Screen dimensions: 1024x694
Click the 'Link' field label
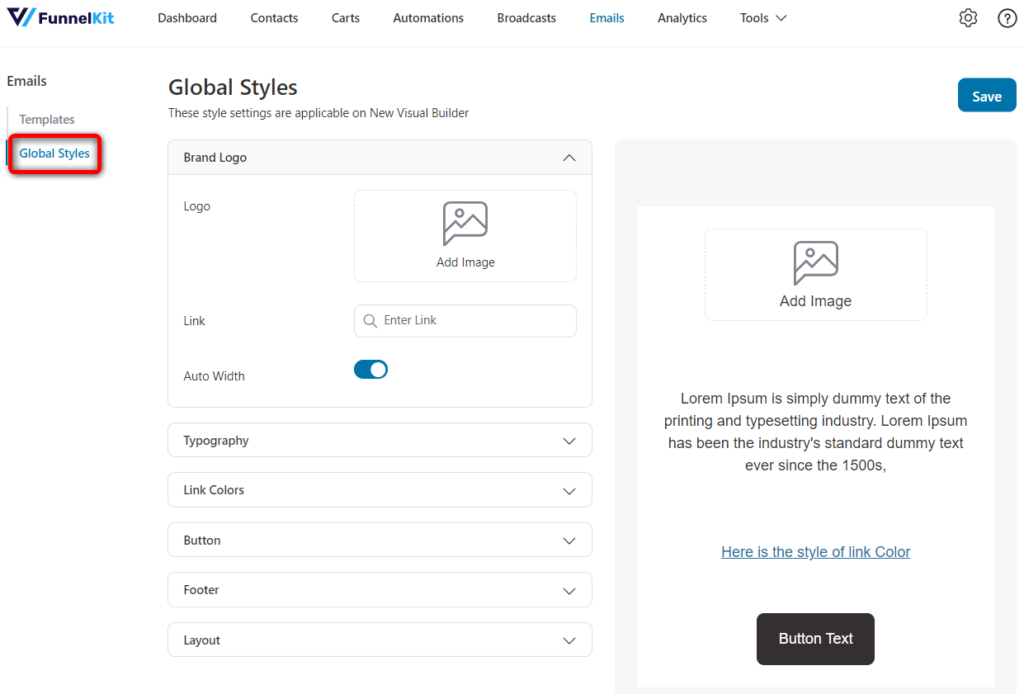coord(194,321)
